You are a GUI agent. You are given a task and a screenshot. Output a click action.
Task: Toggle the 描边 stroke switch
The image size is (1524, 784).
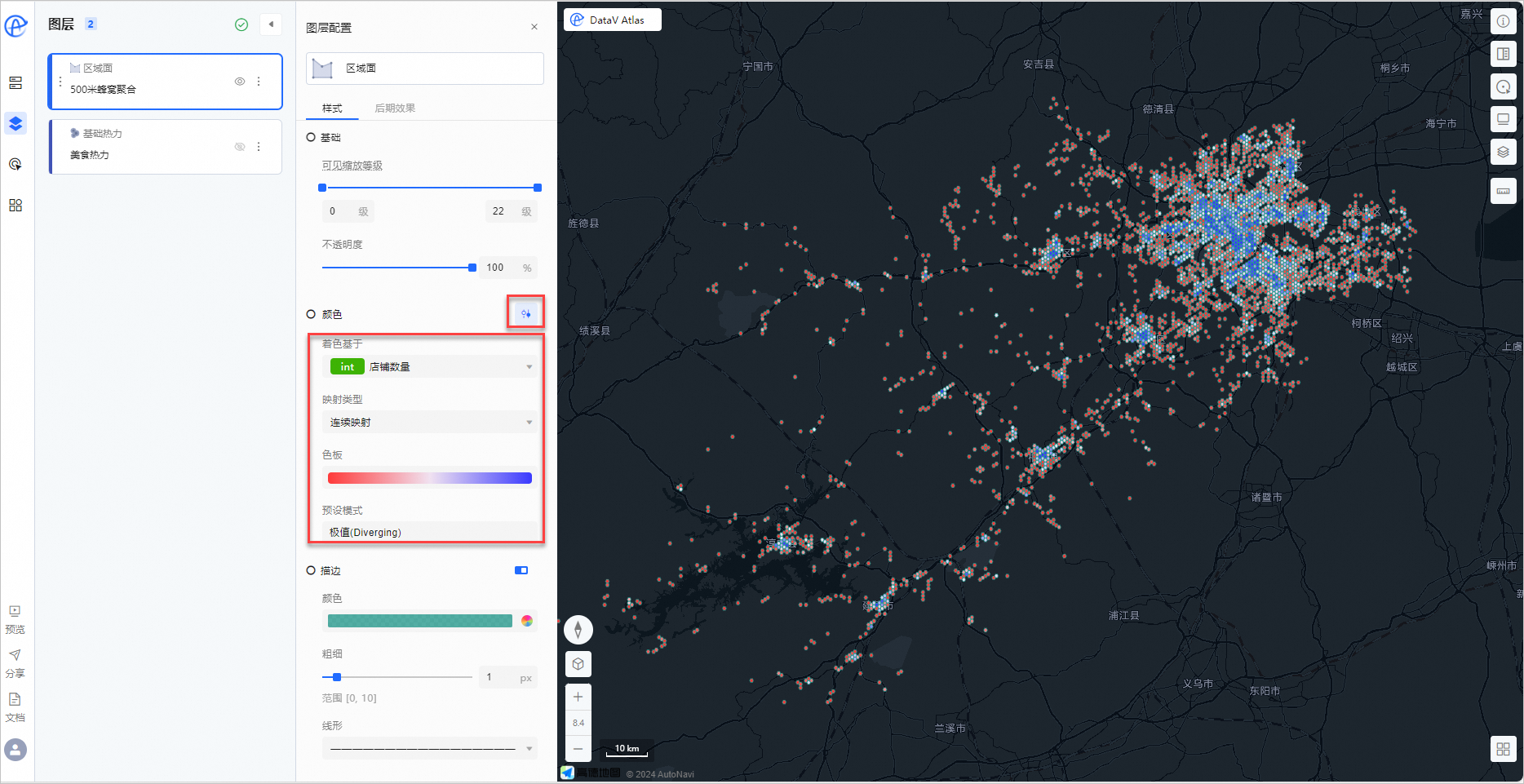(x=521, y=570)
